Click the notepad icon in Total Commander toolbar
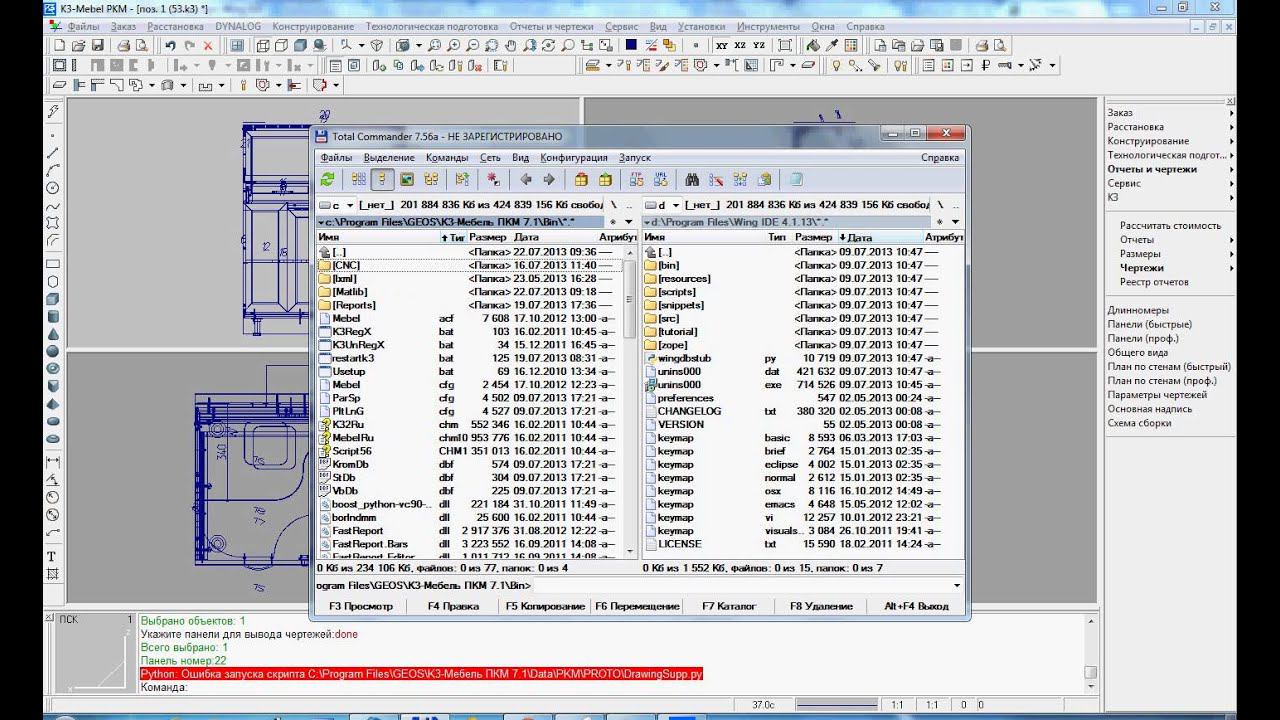The image size is (1280, 720). 796,180
